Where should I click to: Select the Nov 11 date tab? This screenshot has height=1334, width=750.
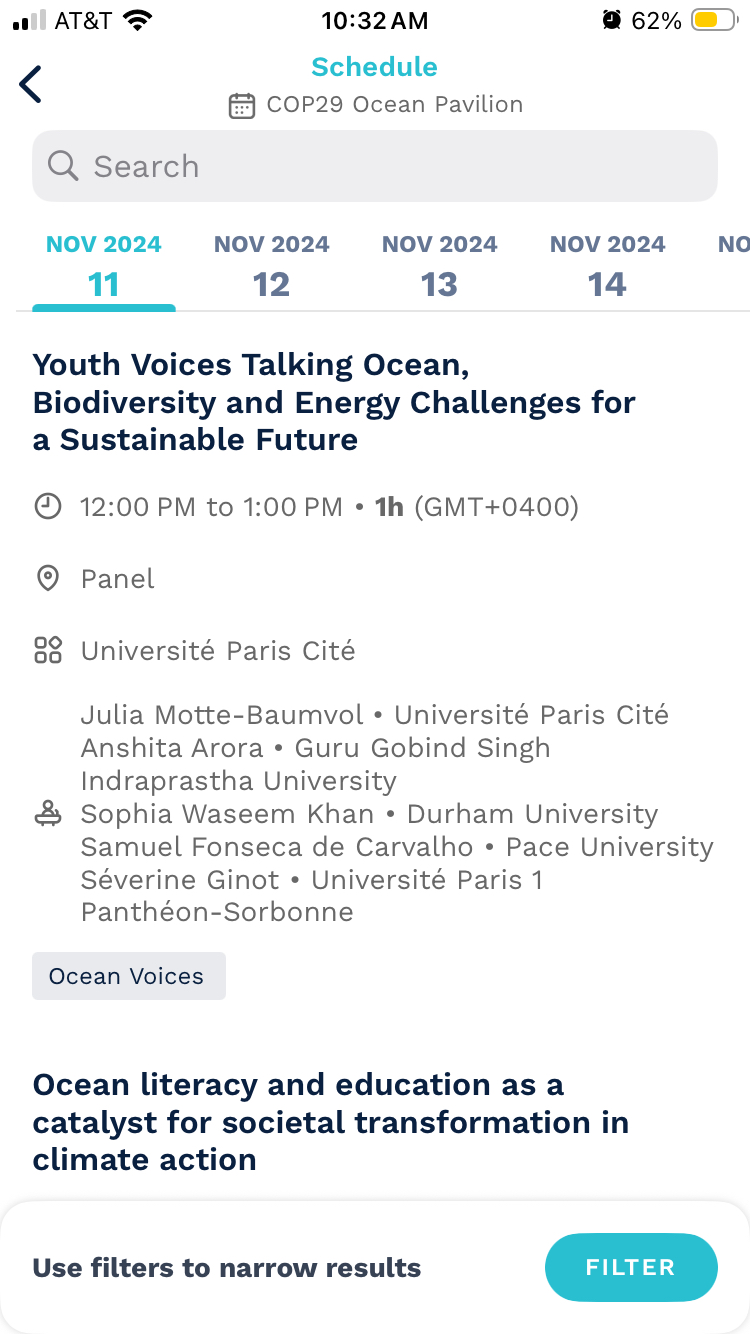104,268
